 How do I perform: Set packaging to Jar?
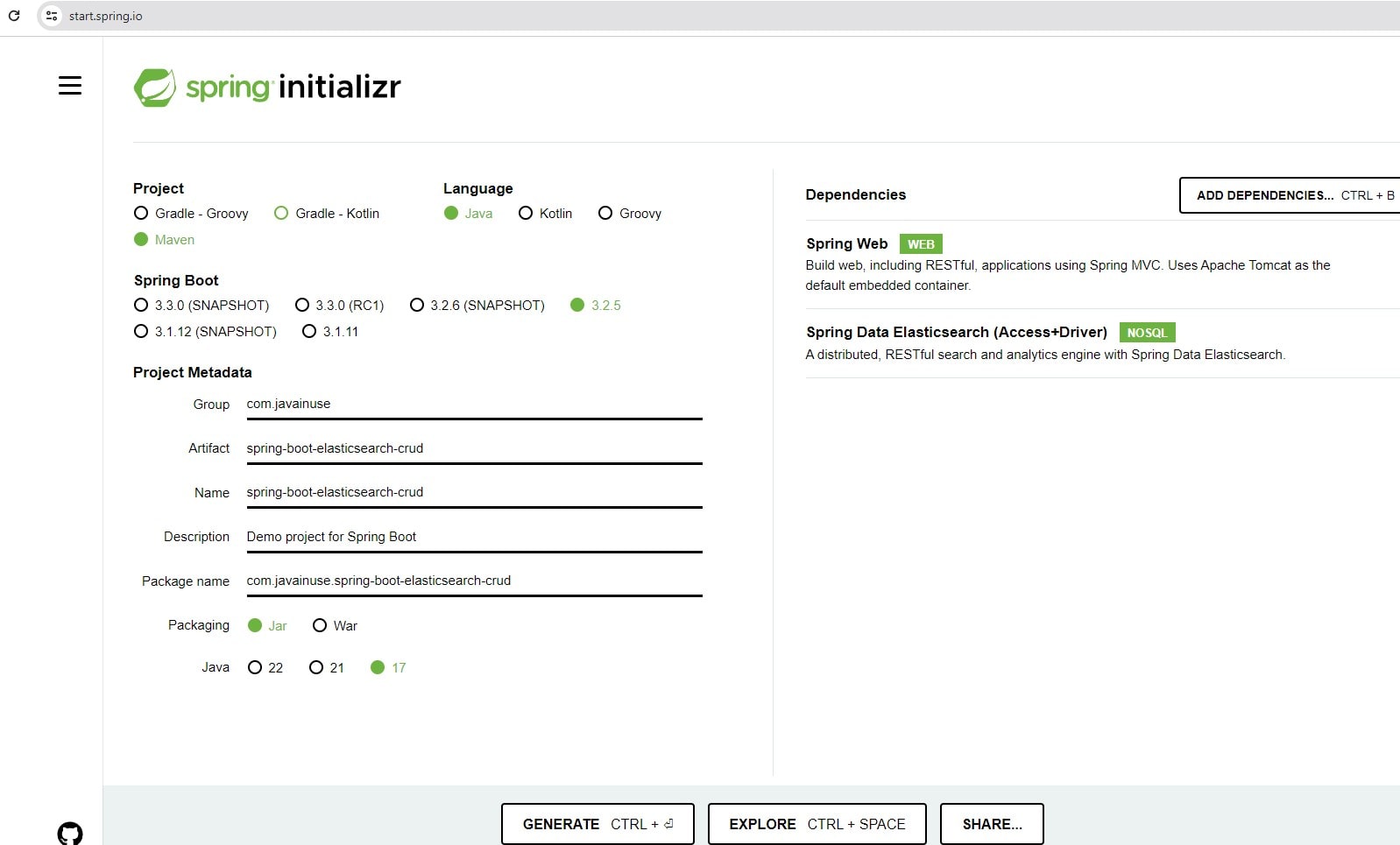pyautogui.click(x=267, y=626)
